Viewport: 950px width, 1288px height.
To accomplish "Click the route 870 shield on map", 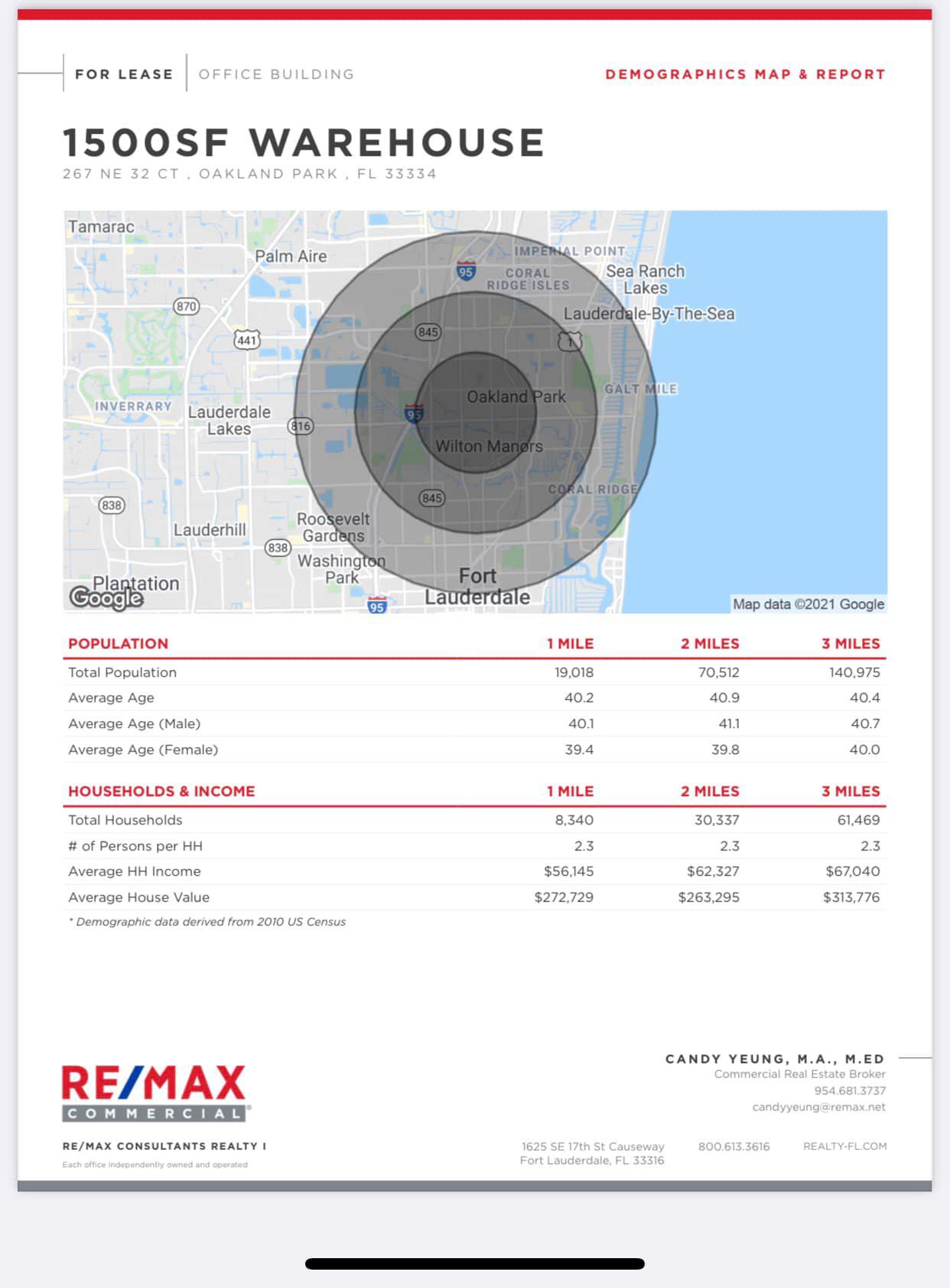I will tap(186, 307).
